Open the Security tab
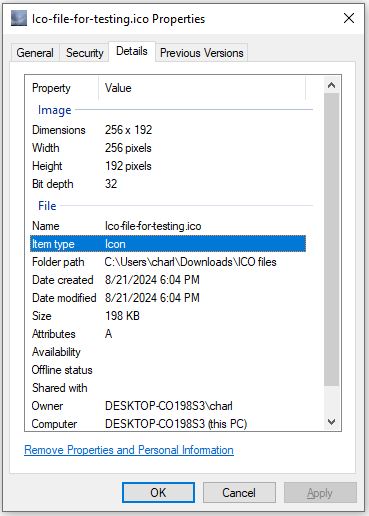 pos(84,53)
